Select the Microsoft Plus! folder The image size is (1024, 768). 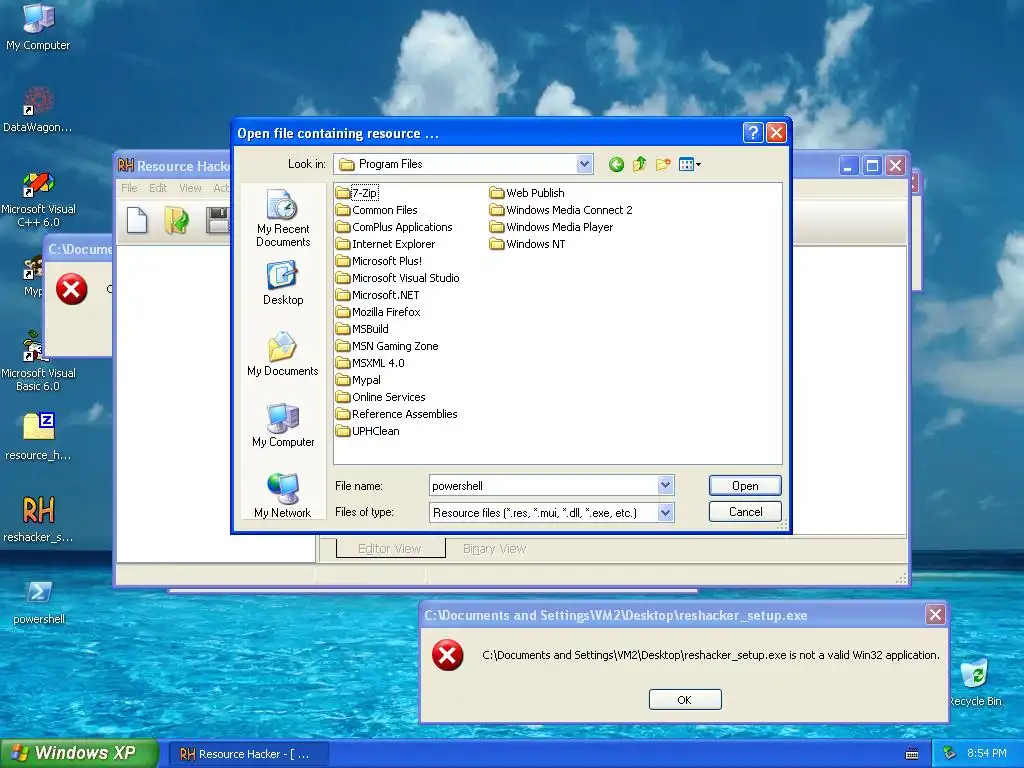[379, 261]
